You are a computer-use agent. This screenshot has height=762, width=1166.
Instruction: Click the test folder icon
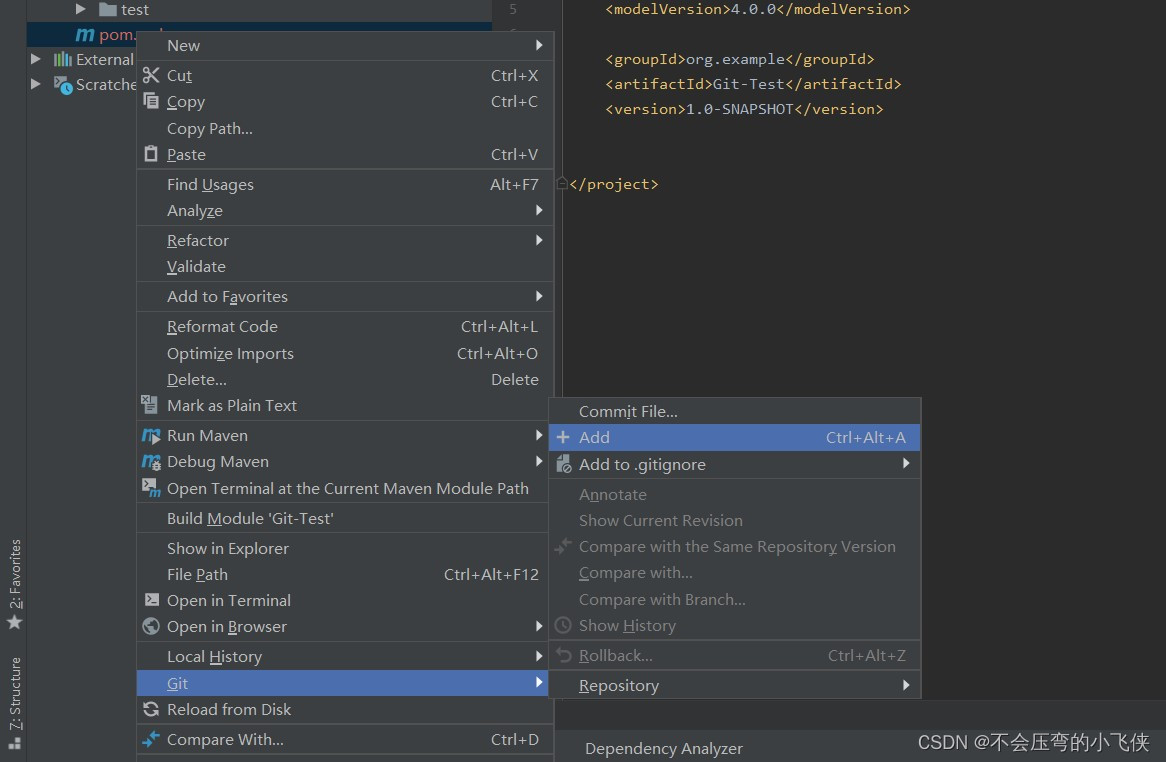pos(108,10)
